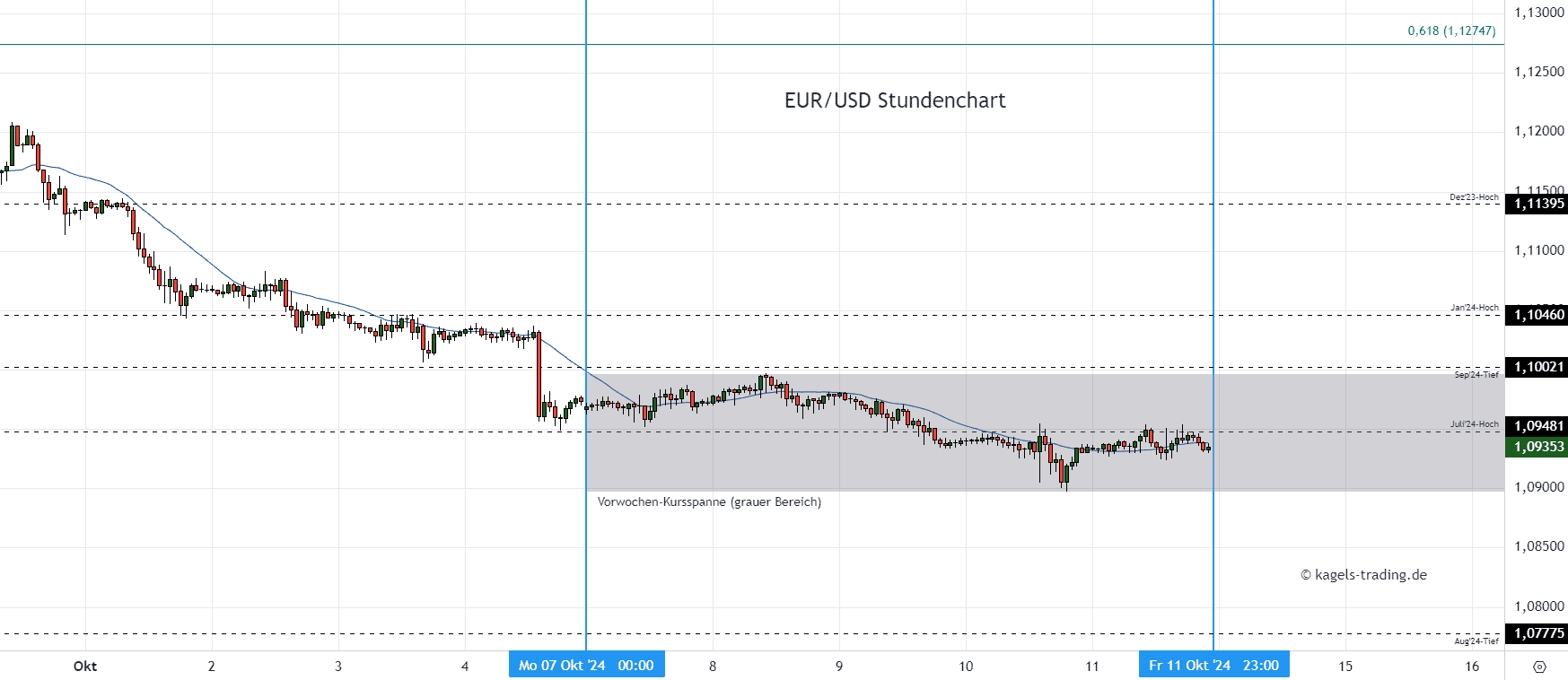Click the Aug'24-Tief line label

pyautogui.click(x=1476, y=641)
